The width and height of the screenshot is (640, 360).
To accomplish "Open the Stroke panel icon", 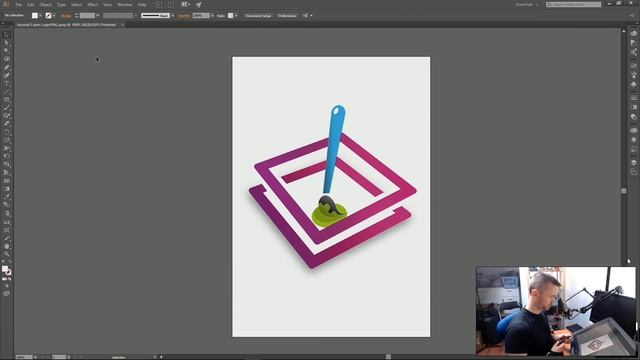I will 633,98.
